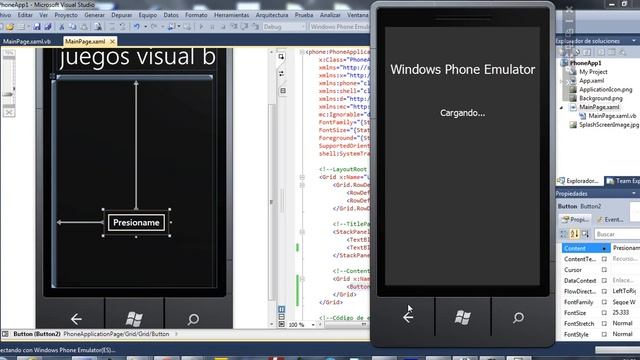Click the vertical split view icon at the bottom
640x360 pixels.
(x=282, y=309)
